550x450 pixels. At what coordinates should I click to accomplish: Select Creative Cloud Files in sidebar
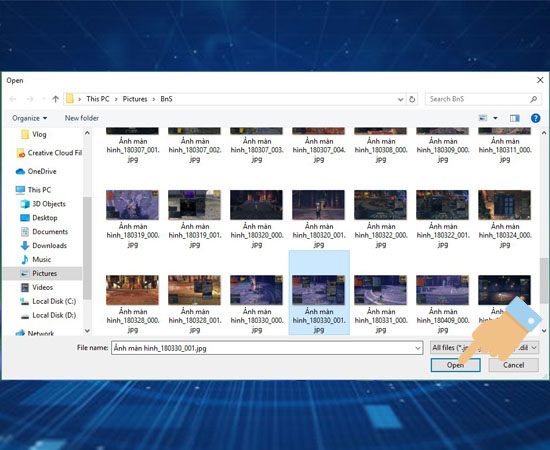point(49,153)
